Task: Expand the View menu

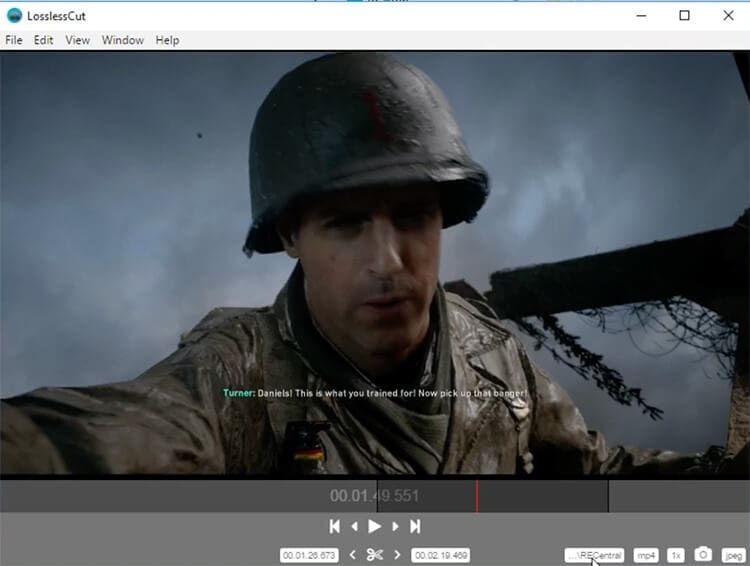Action: (x=77, y=40)
